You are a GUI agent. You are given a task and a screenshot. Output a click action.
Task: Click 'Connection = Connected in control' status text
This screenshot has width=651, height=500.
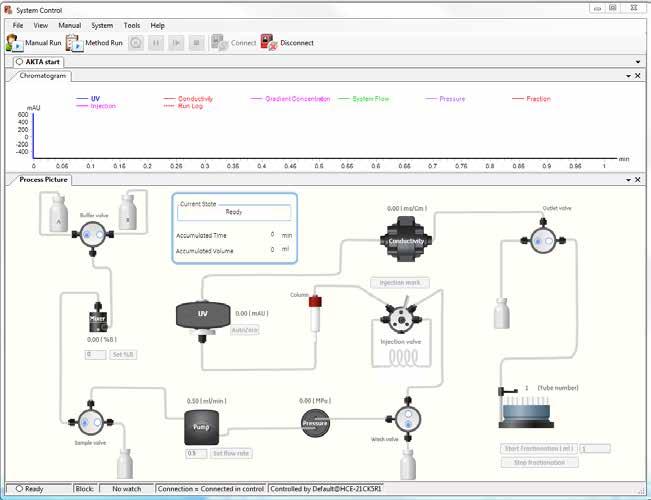(211, 489)
